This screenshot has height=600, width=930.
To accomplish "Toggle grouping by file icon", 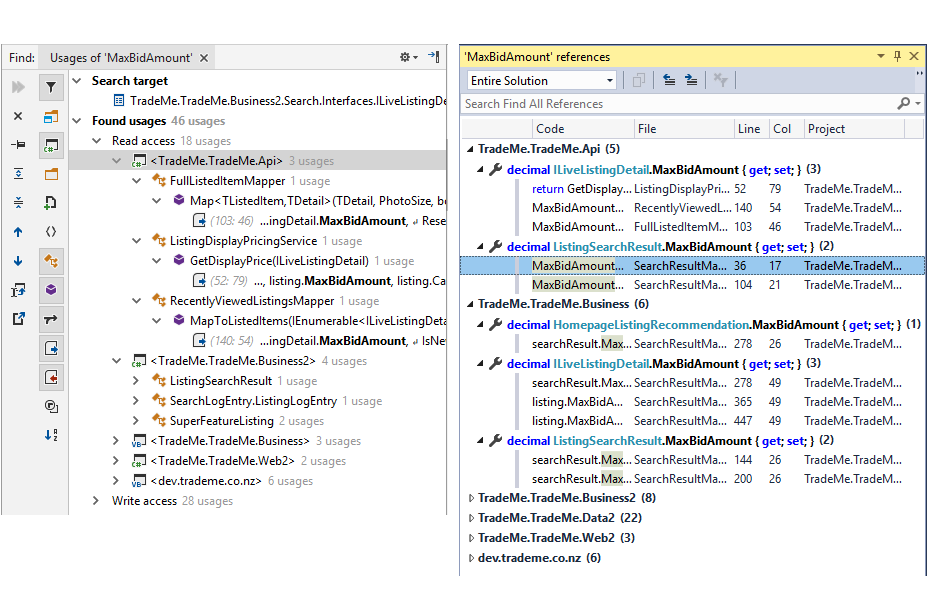I will [x=51, y=203].
